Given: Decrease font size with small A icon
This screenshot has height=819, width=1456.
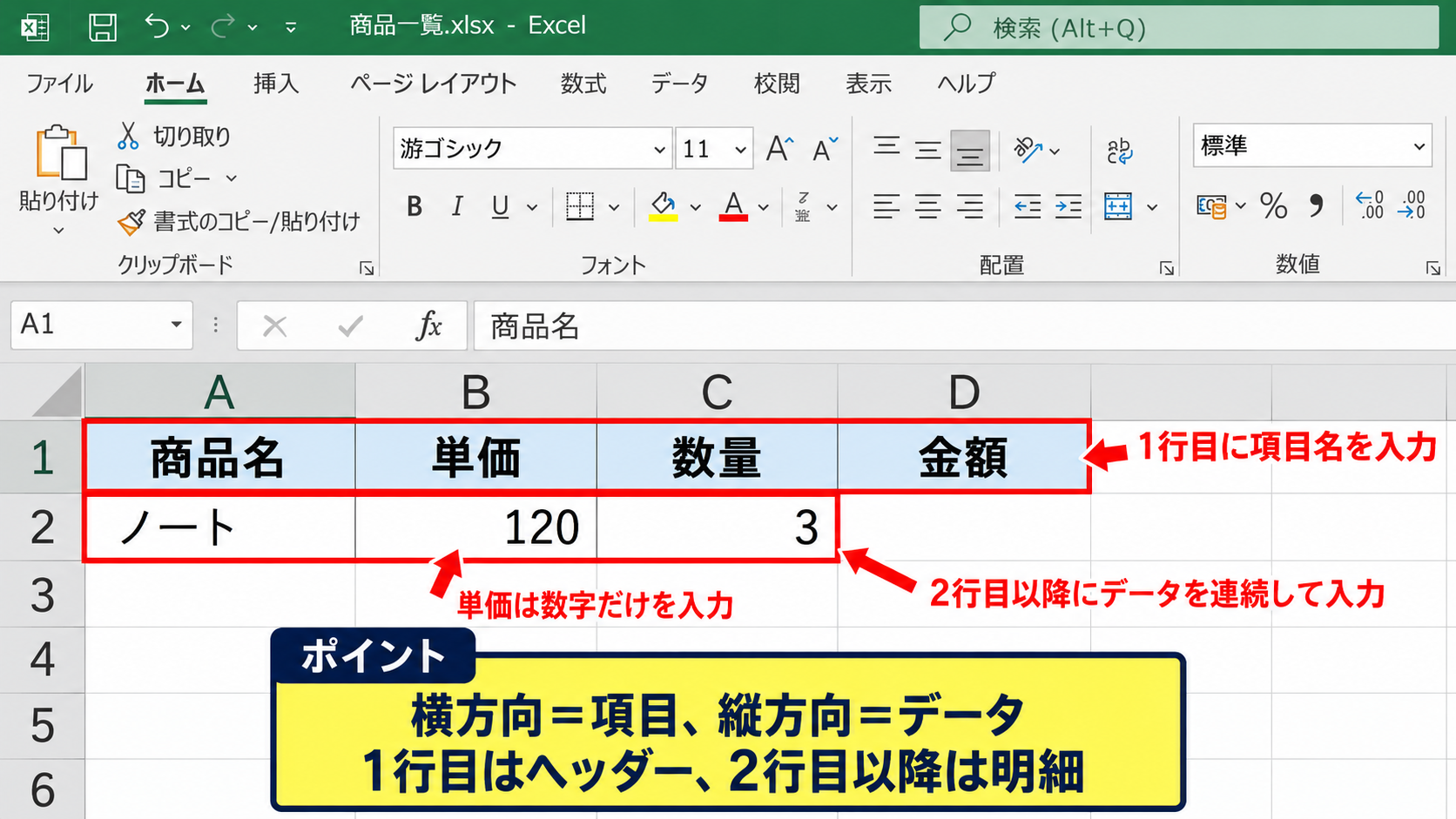Looking at the screenshot, I should click(x=825, y=149).
